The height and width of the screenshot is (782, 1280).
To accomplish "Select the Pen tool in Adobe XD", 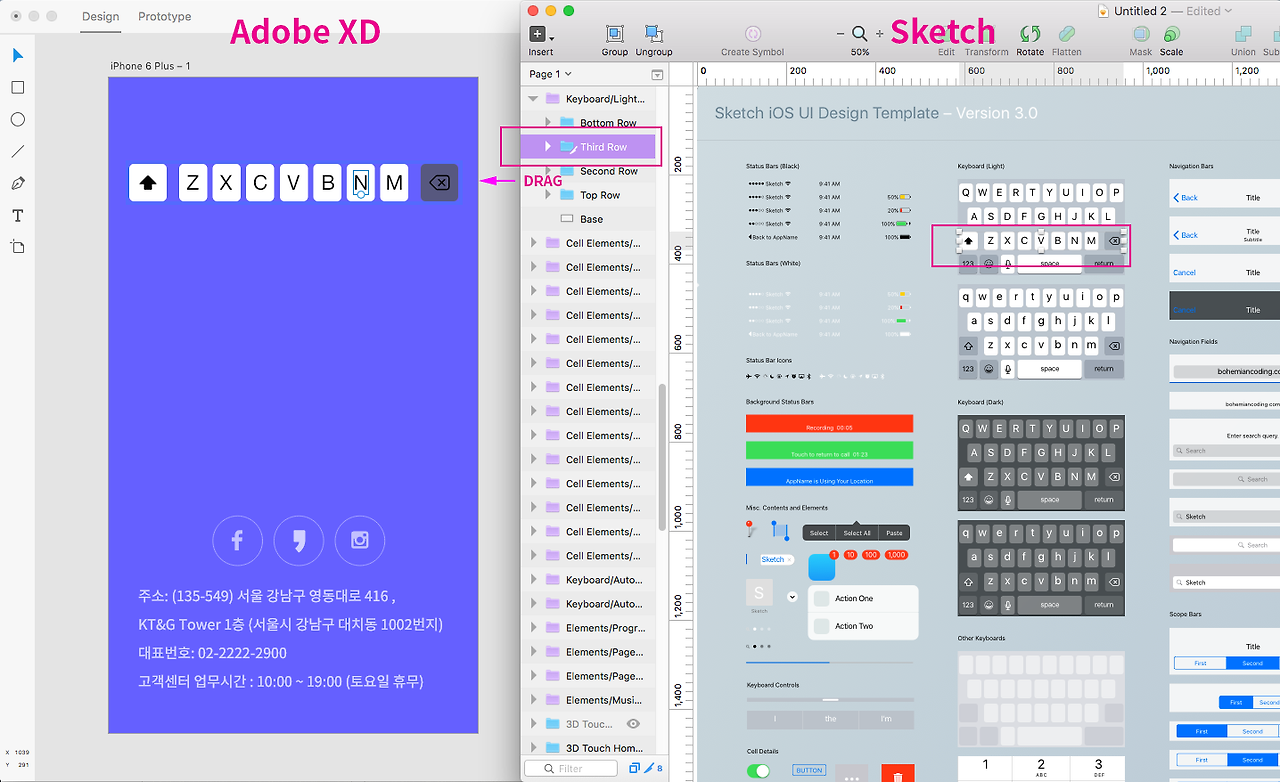I will [18, 183].
